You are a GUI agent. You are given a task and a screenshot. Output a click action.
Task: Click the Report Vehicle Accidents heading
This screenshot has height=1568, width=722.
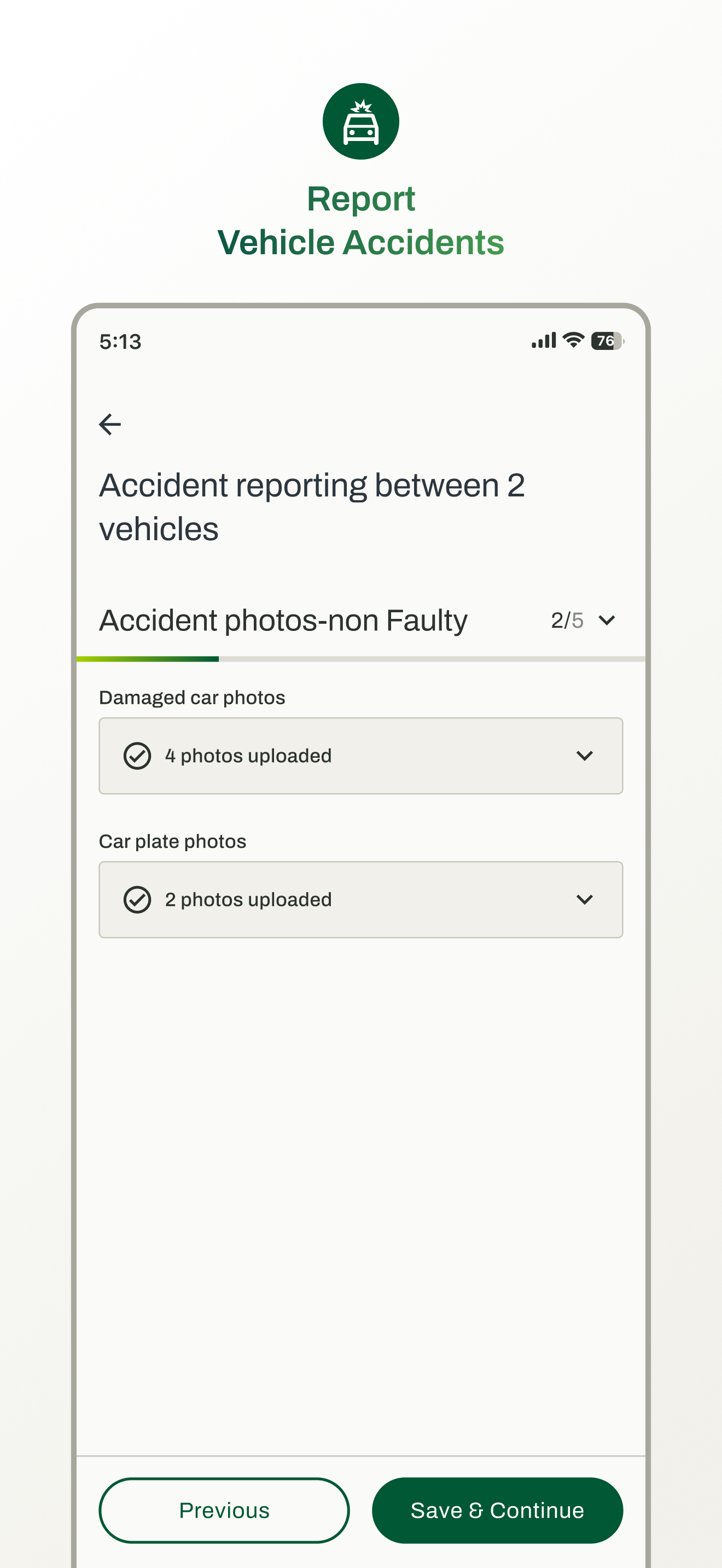tap(361, 220)
